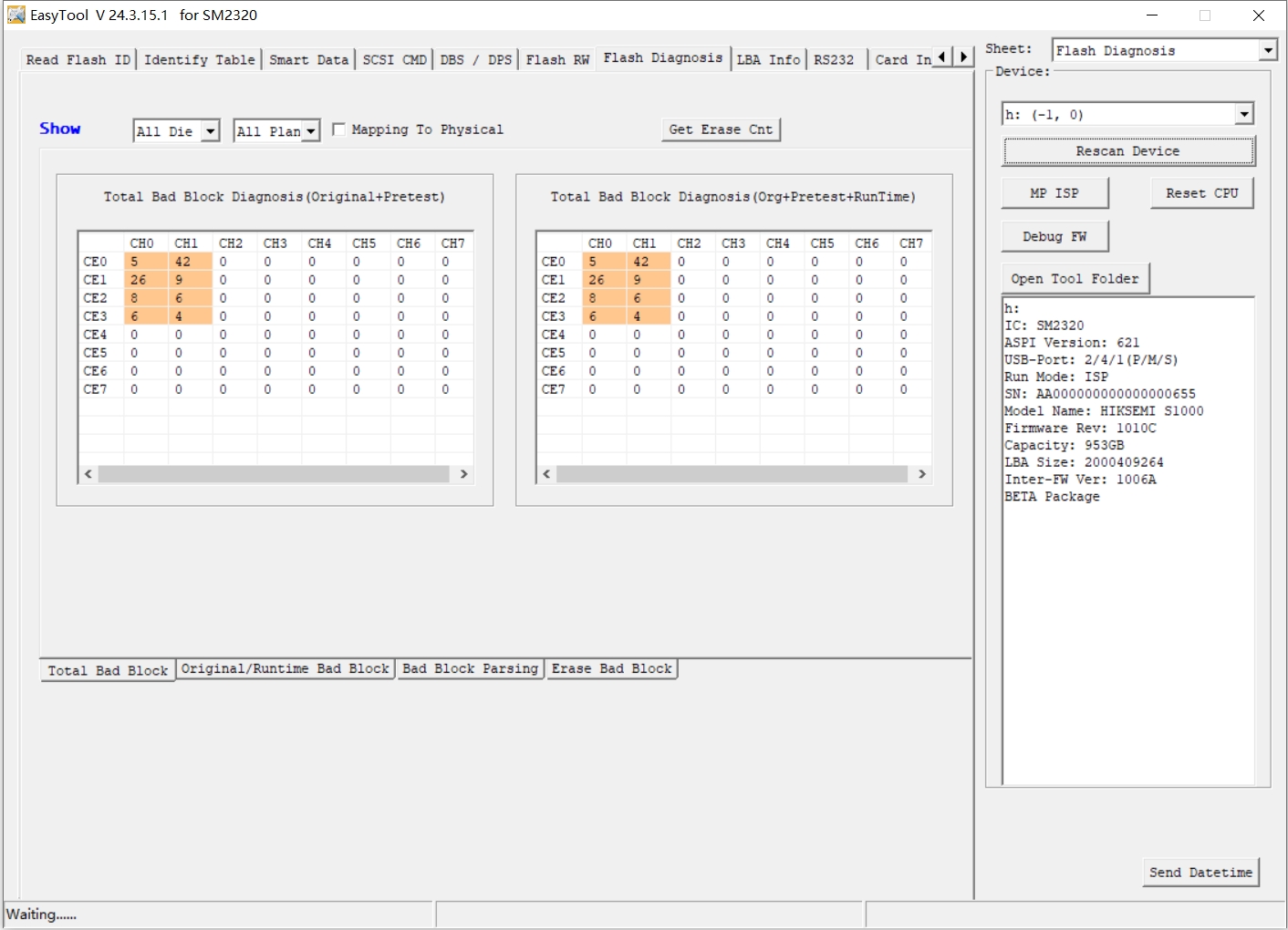The height and width of the screenshot is (930, 1288).
Task: Switch to Read Flash ID tab
Action: (x=78, y=59)
